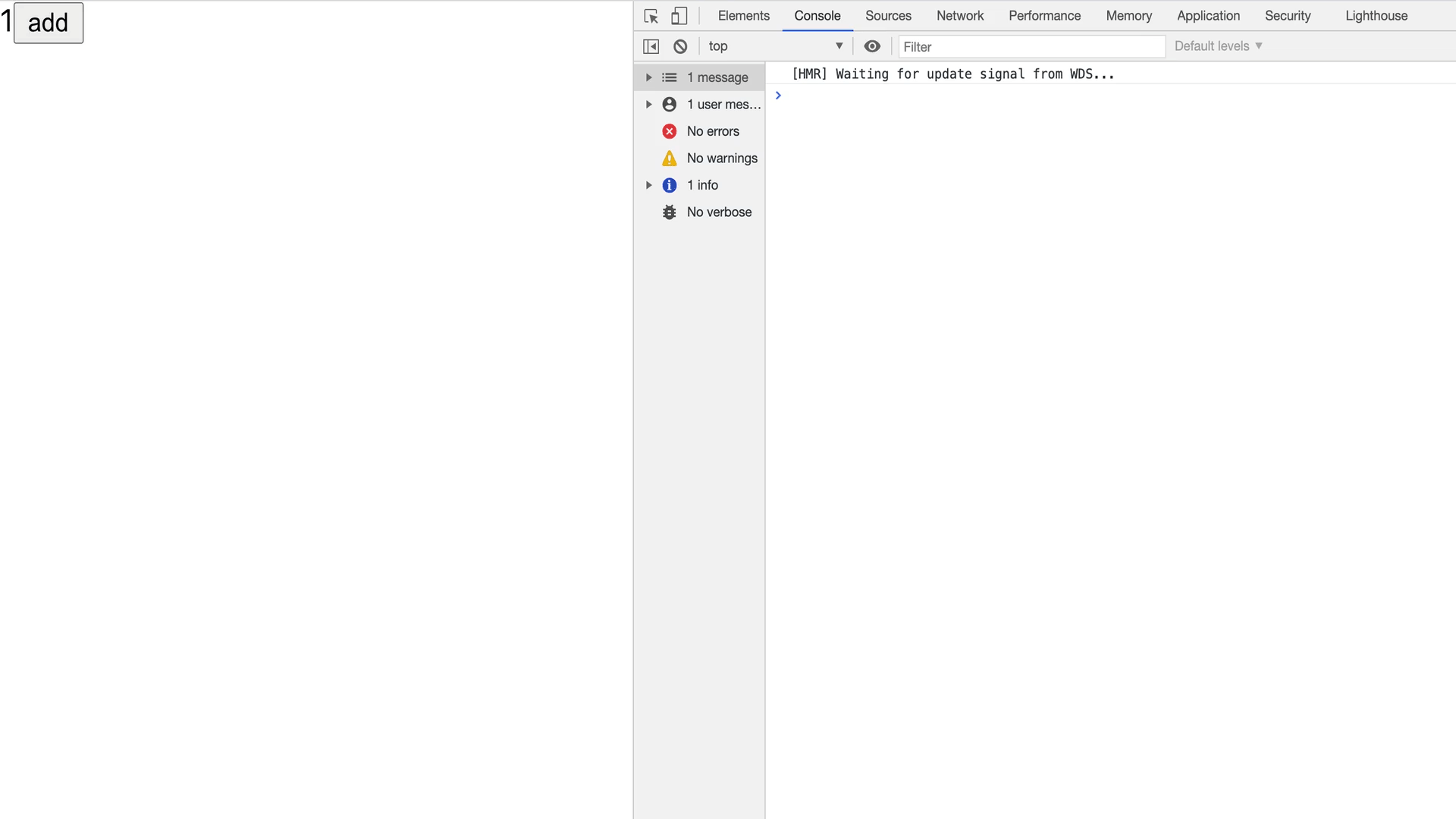Viewport: 1456px width, 819px height.
Task: Click the eye live expression icon
Action: 872,46
